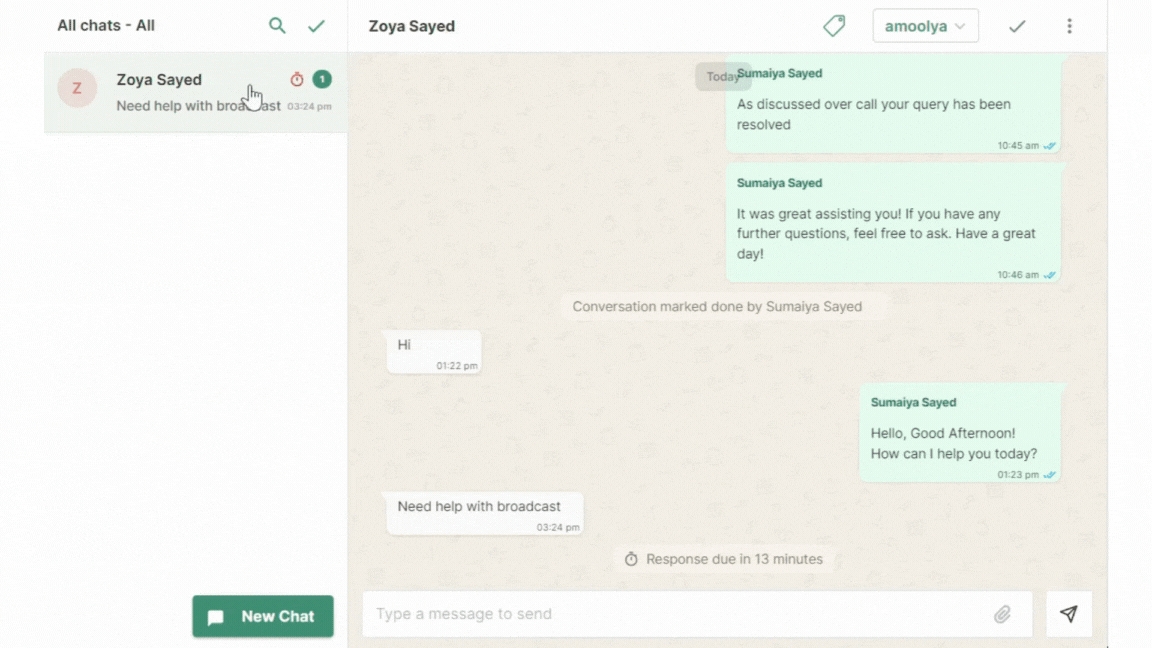This screenshot has height=648, width=1152.
Task: Mark conversation done with header checkmark
Action: point(1017,26)
